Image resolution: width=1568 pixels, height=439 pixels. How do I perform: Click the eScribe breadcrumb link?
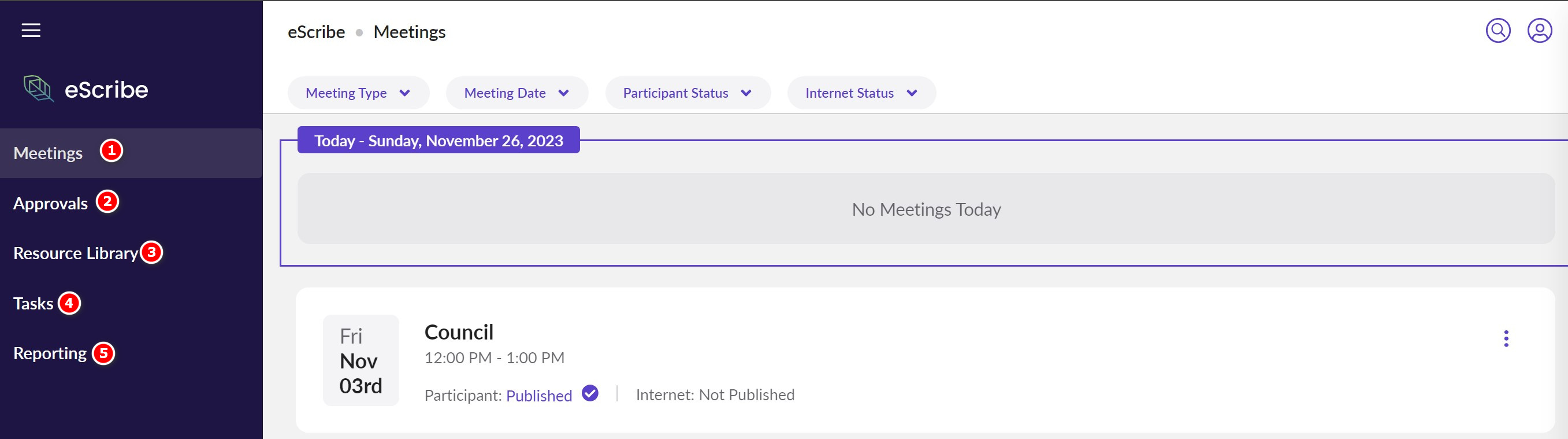pyautogui.click(x=316, y=32)
